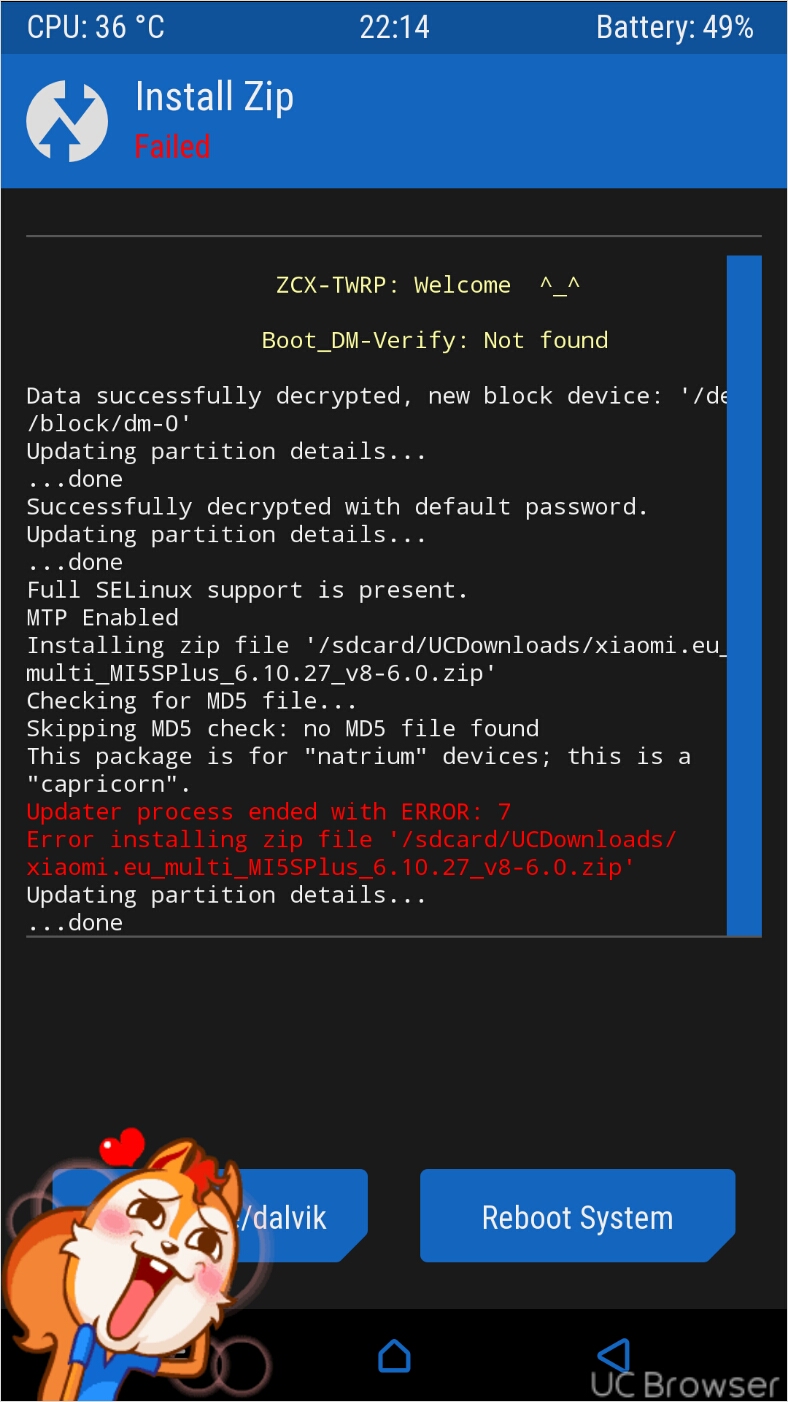Click the Full SELinux support line
Viewport: 788px width, 1402px height.
click(x=247, y=590)
